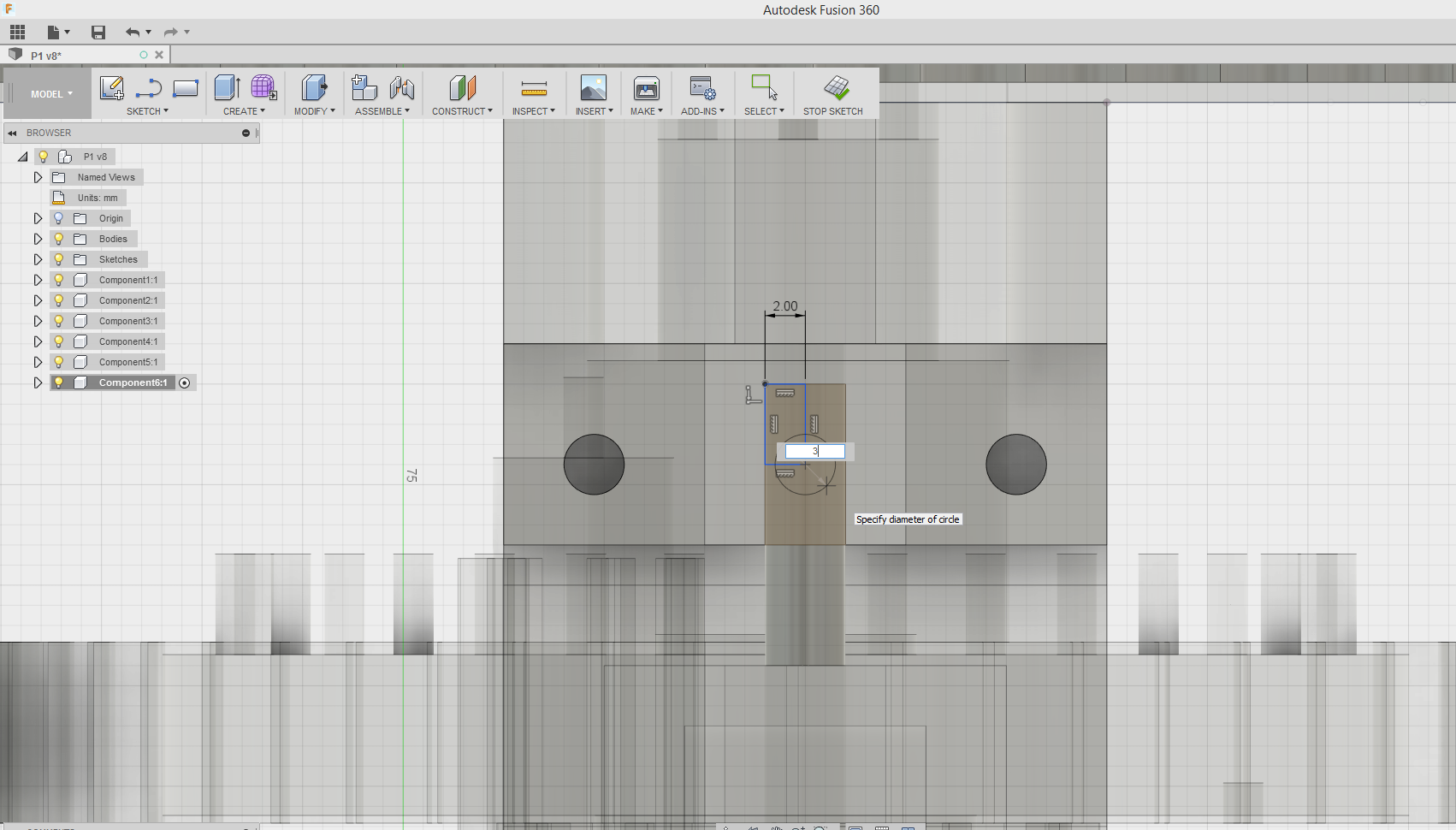Select the Rectangle sketch tool
Viewport: 1456px width, 830px height.
coord(186,88)
